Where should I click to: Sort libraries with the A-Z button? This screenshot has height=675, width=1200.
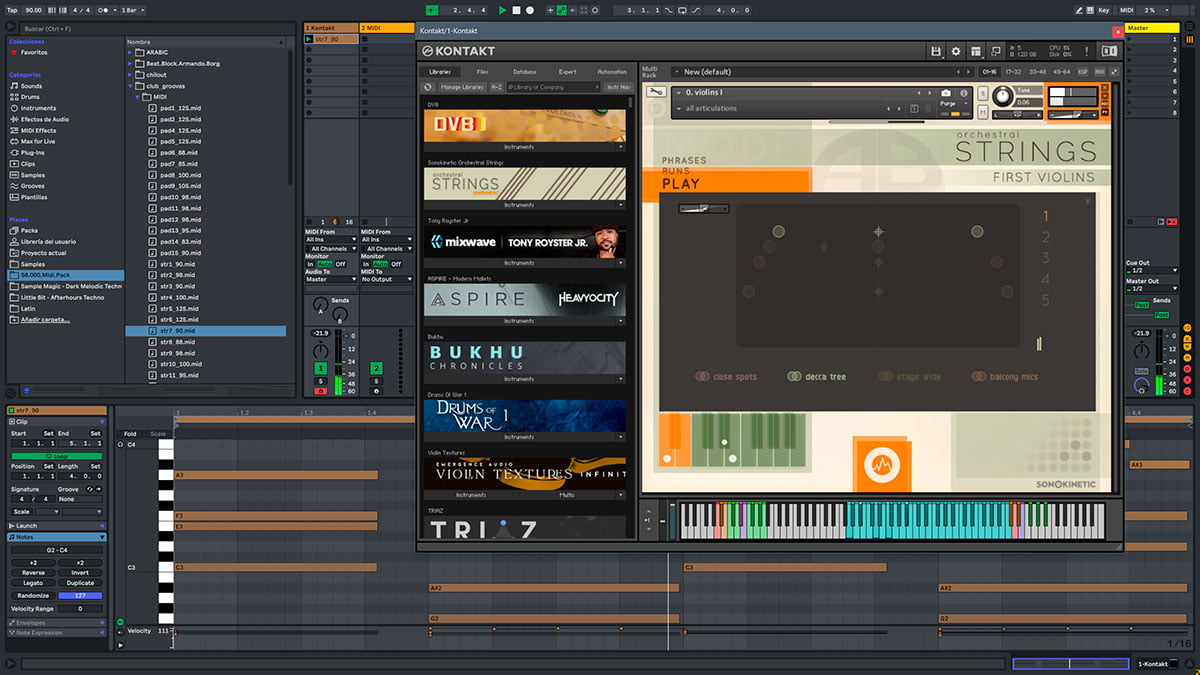(x=496, y=87)
